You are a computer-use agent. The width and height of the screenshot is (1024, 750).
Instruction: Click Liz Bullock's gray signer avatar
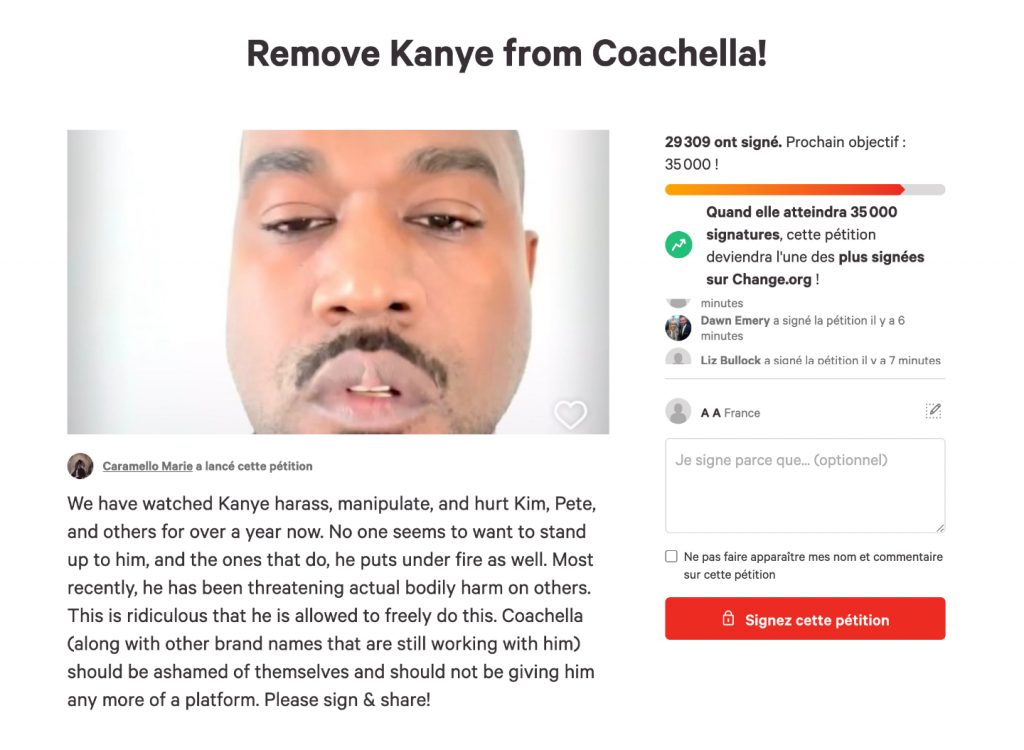[678, 358]
